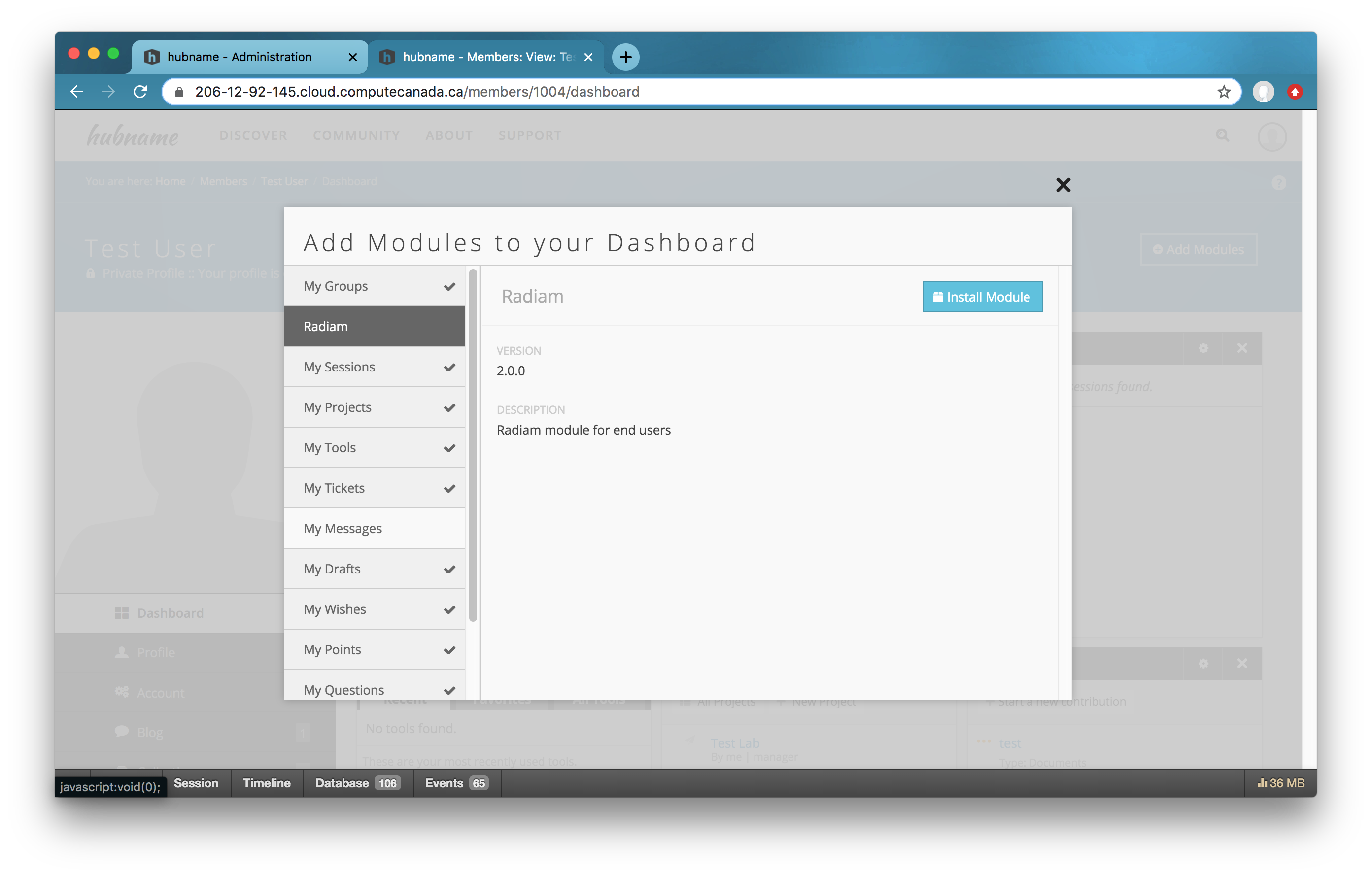Click the module list scrollbar
1372x876 pixels.
coord(473,445)
